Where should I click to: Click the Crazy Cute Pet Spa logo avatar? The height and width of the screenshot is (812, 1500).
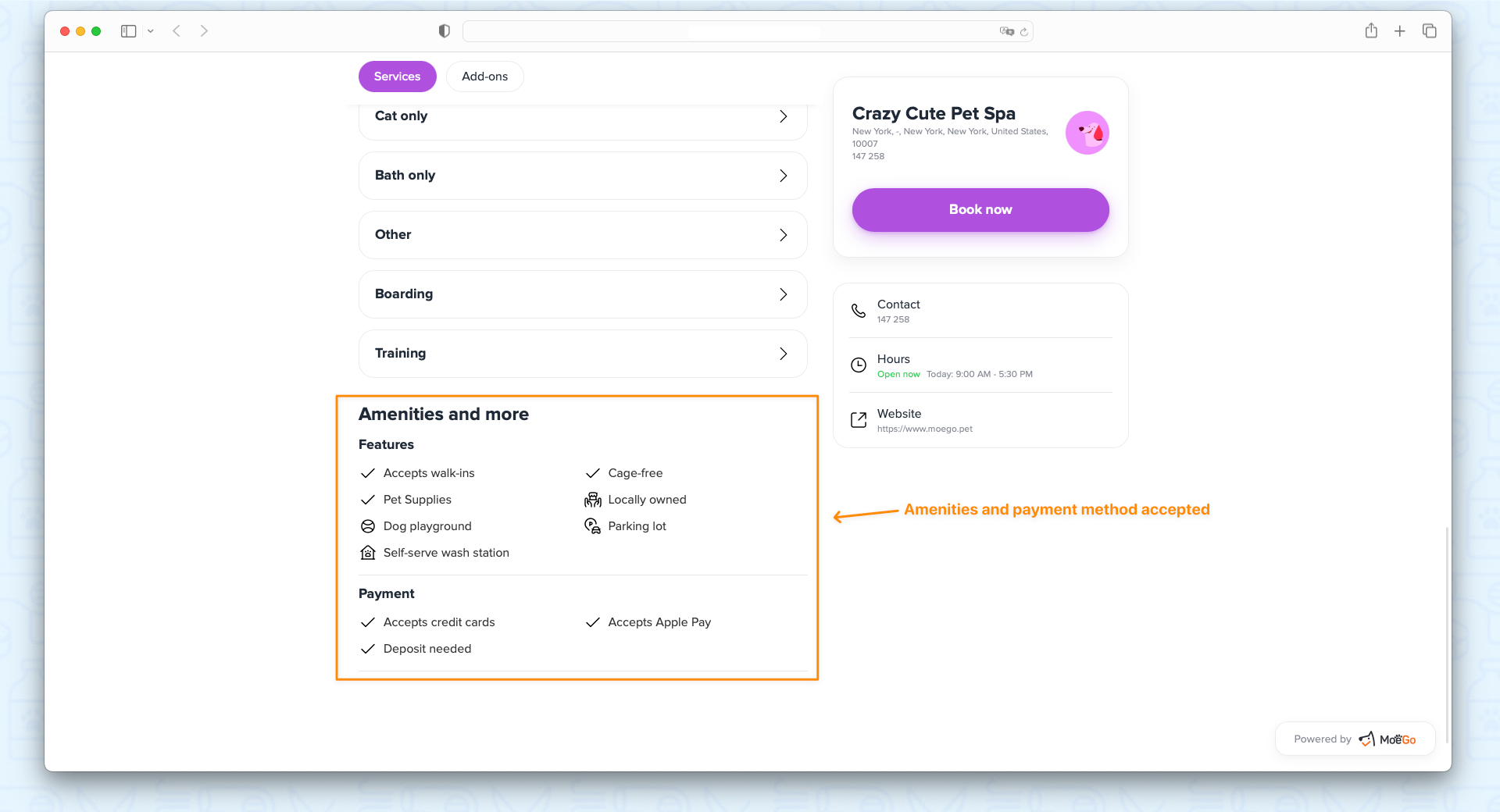pos(1087,133)
